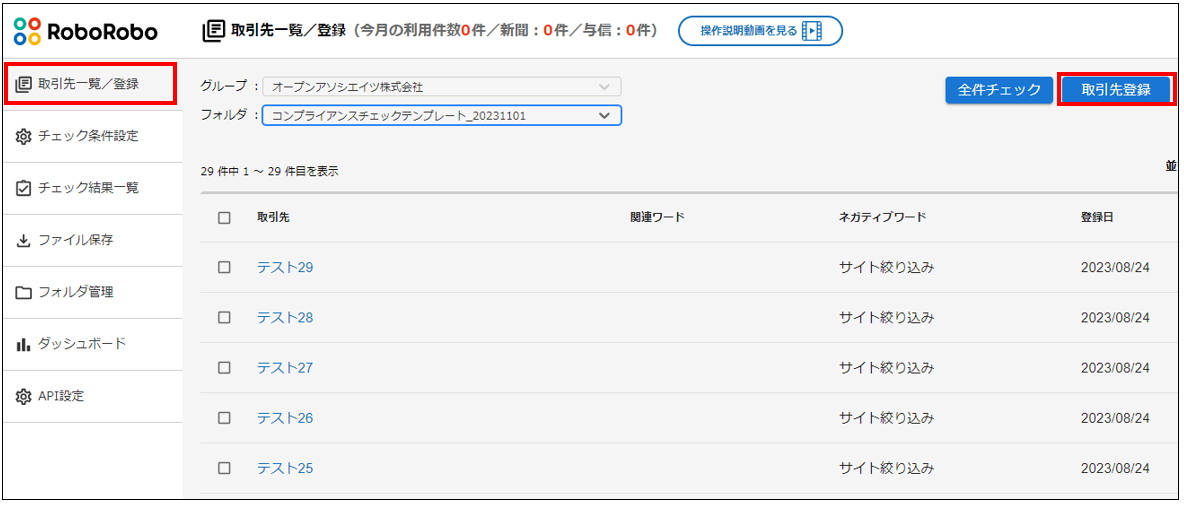The width and height of the screenshot is (1184, 505).
Task: Toggle the select-all checkbox in table header
Action: [x=224, y=217]
